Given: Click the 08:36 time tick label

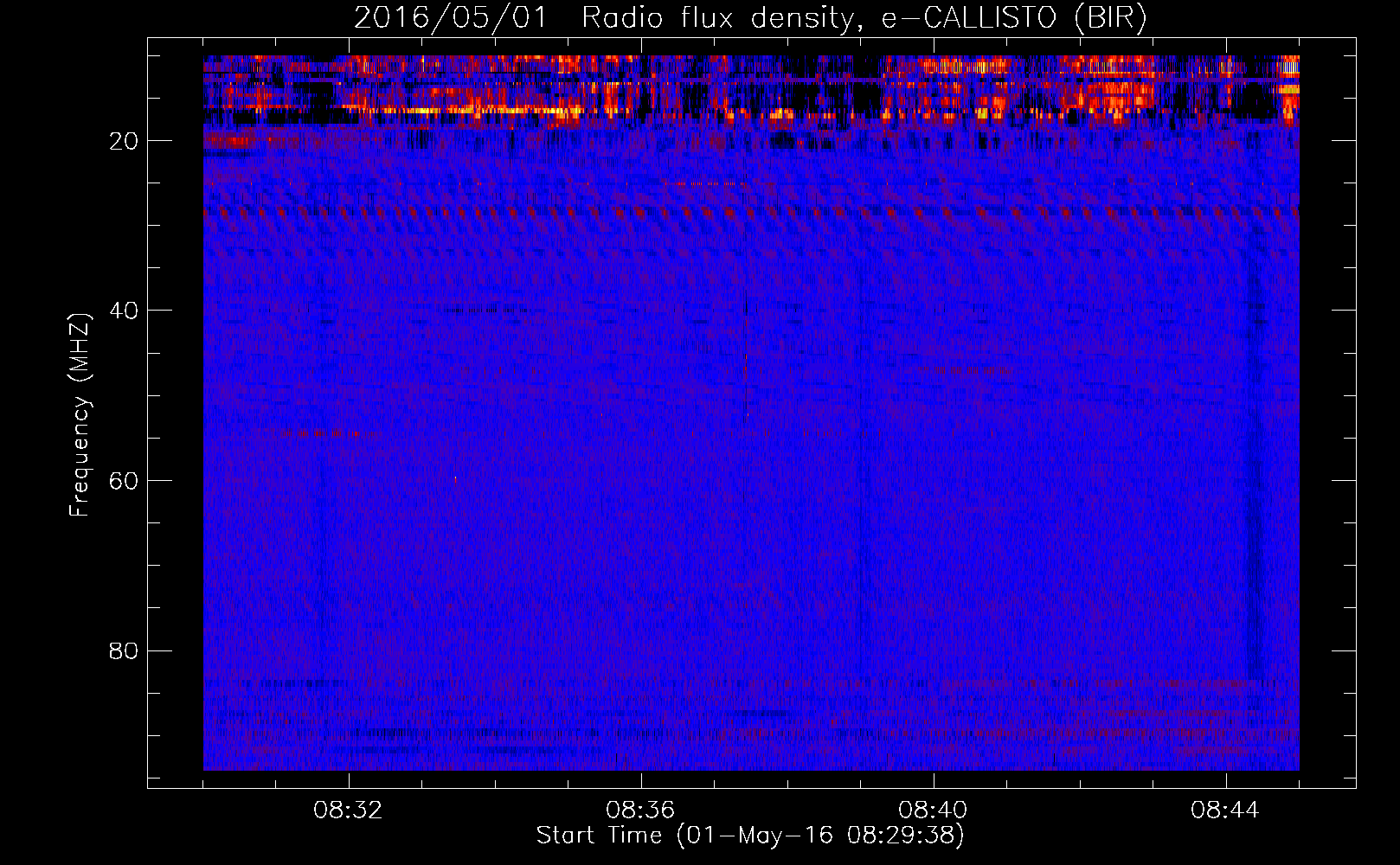Looking at the screenshot, I should tap(640, 811).
